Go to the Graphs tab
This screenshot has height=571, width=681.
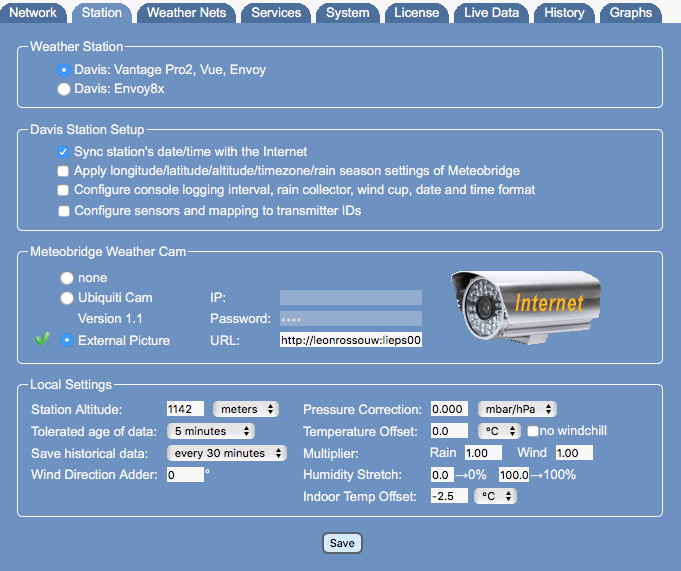coord(630,13)
